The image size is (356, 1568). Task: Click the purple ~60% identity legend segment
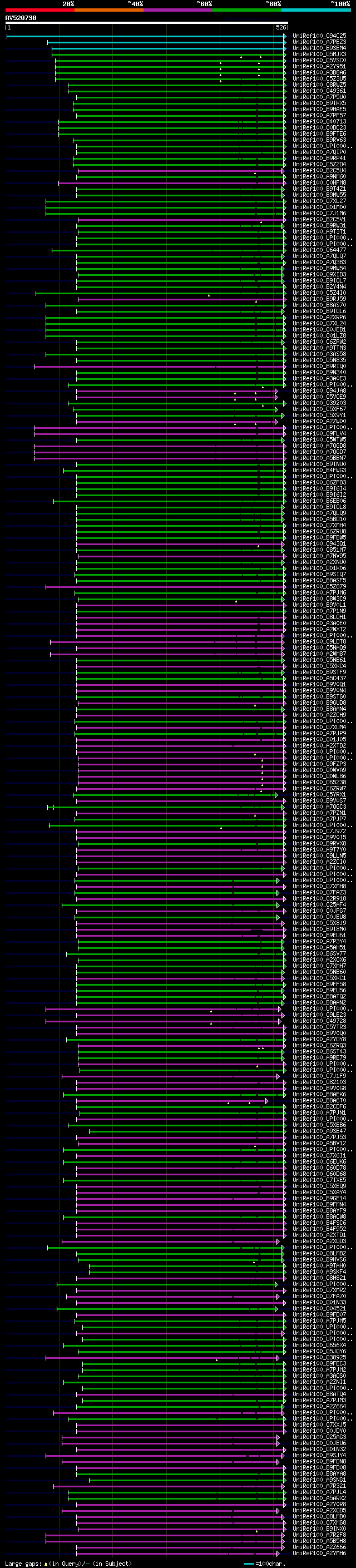tap(179, 10)
